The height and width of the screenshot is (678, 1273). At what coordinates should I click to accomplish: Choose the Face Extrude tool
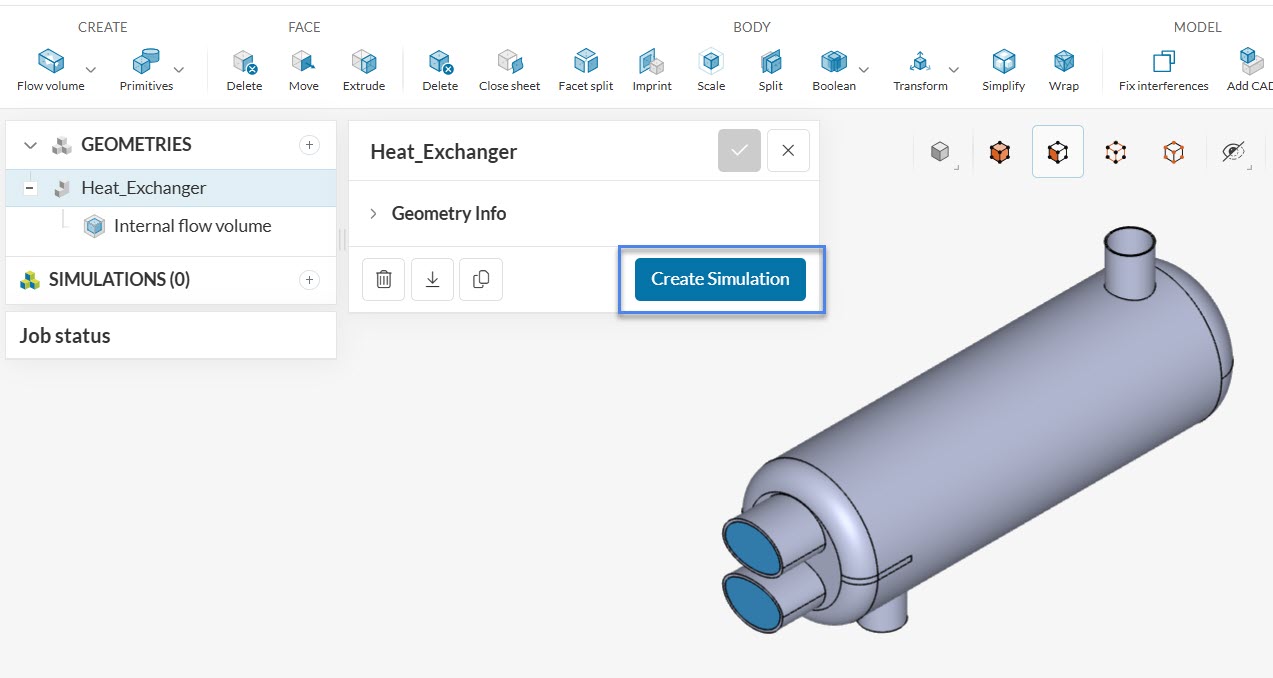point(364,70)
